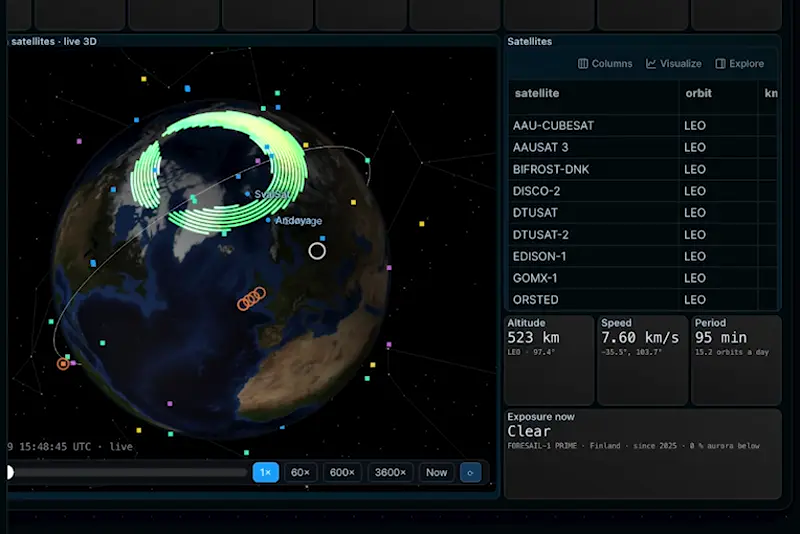Select the DTUSAT-2 row

point(643,235)
